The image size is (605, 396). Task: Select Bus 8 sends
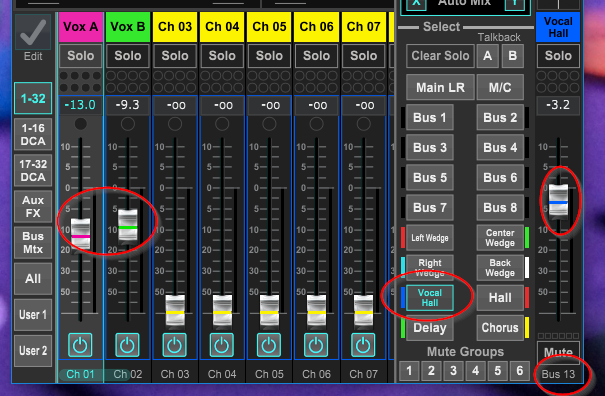point(500,207)
